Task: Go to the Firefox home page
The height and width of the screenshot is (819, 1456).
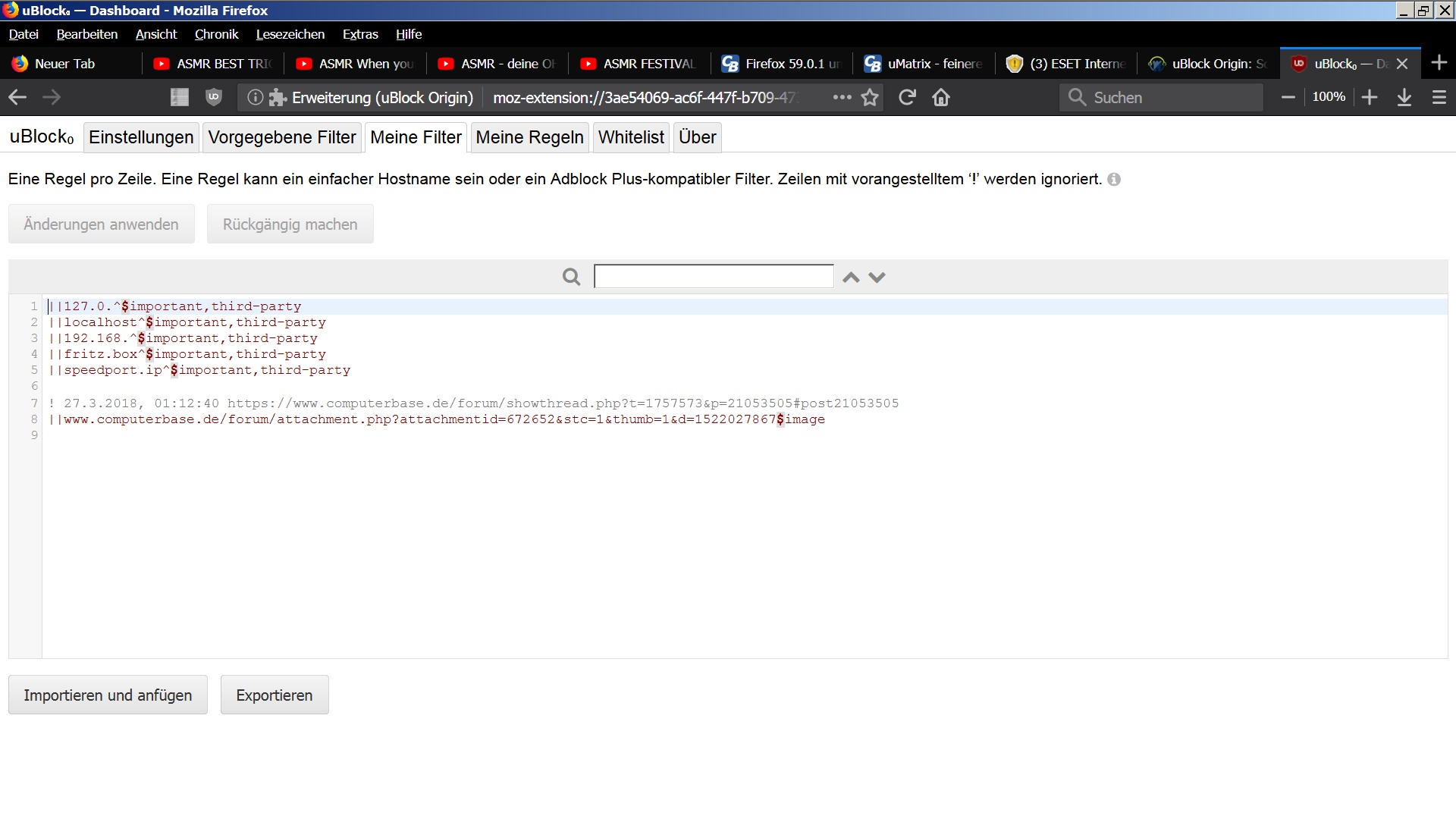Action: click(x=941, y=97)
